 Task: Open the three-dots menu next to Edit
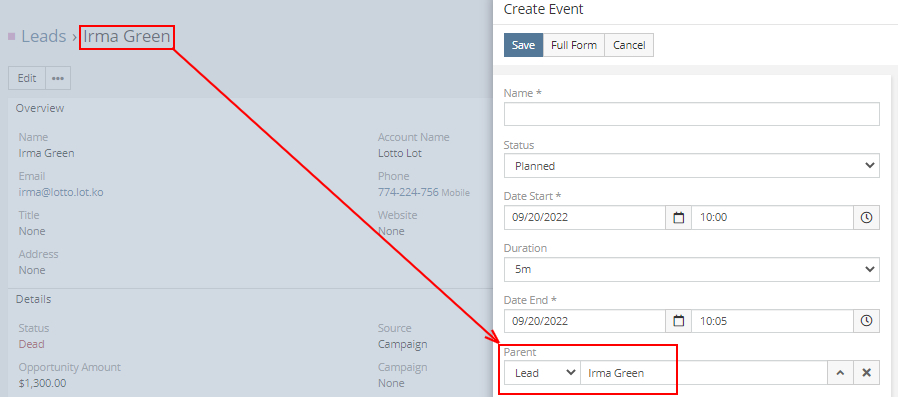point(58,78)
